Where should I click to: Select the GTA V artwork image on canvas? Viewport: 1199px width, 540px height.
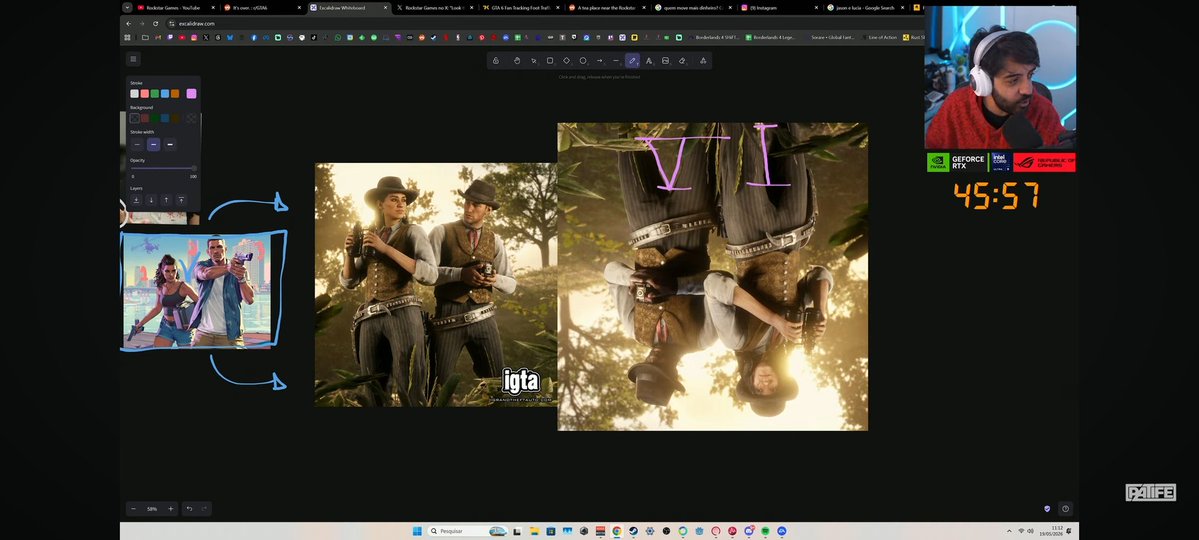point(197,291)
